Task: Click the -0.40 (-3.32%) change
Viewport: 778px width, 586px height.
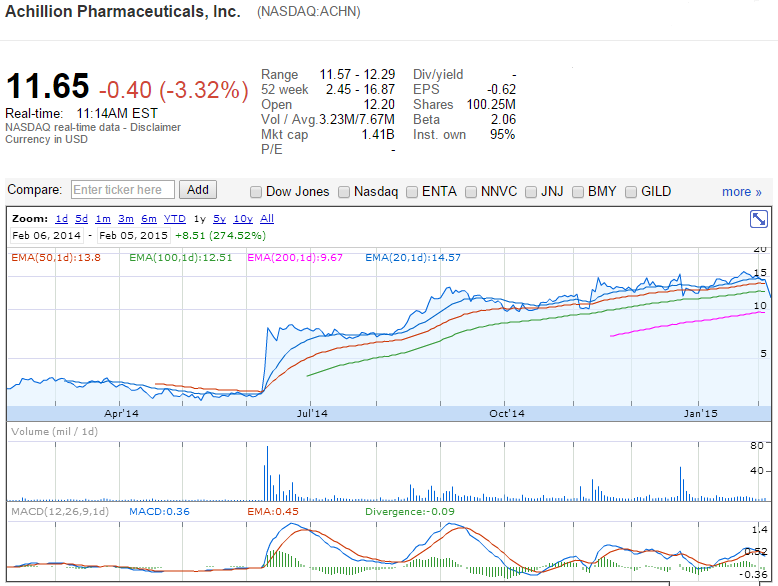Action: [x=174, y=90]
